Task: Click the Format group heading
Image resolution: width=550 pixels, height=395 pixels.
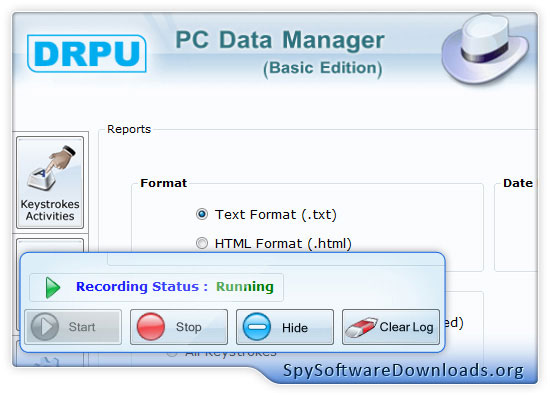Action: point(163,183)
